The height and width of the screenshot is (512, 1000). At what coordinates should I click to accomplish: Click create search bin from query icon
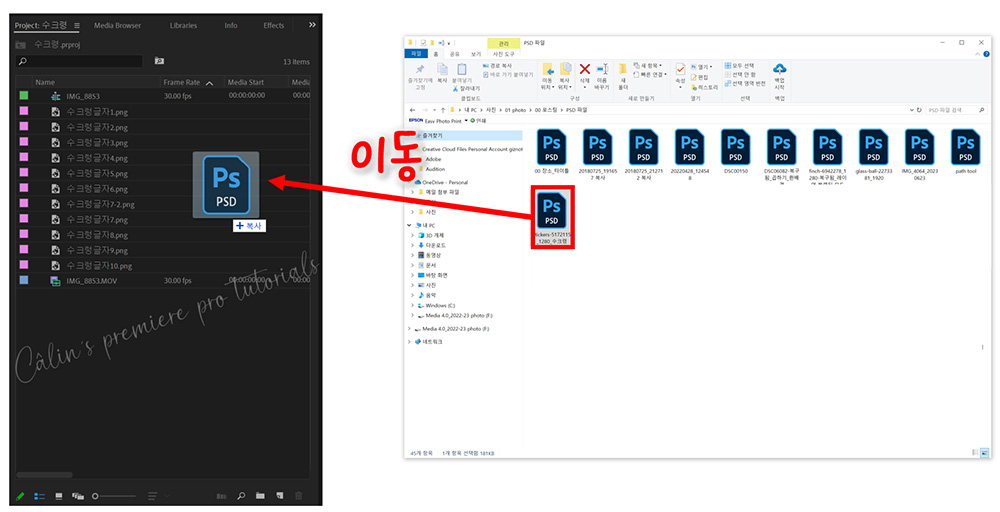(x=159, y=61)
